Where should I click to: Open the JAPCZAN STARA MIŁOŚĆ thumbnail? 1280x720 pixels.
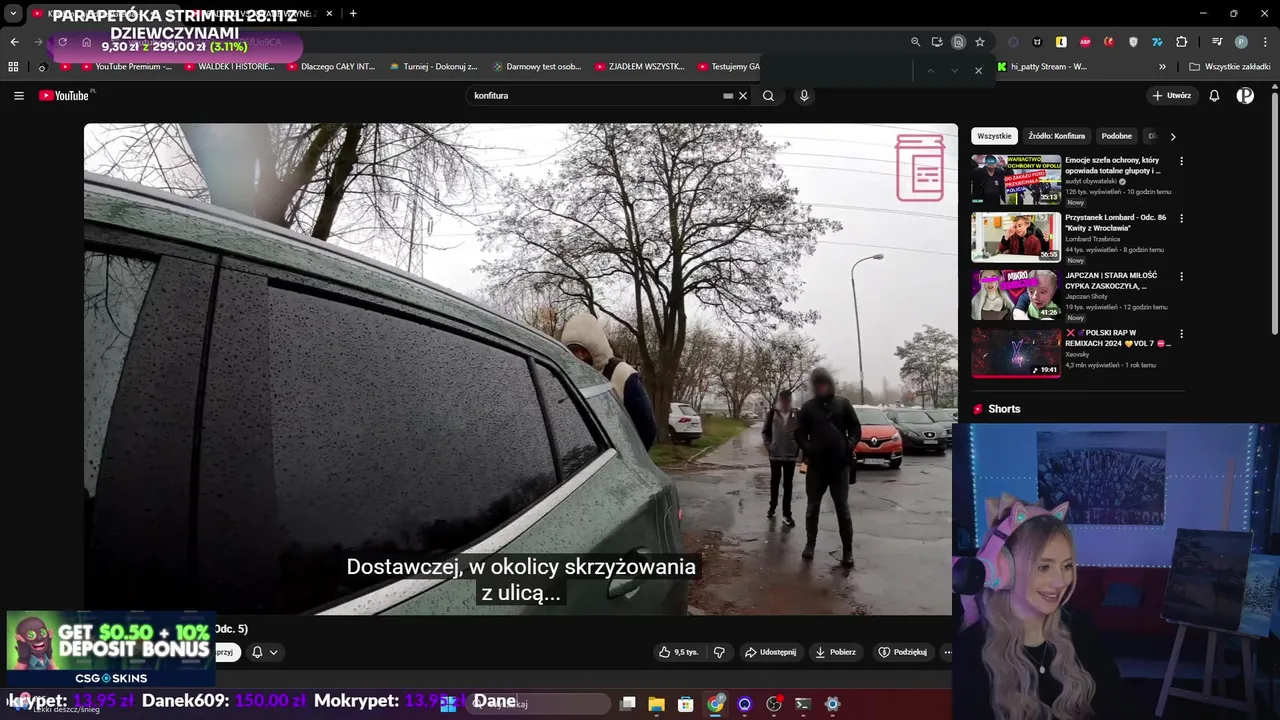click(x=1016, y=295)
